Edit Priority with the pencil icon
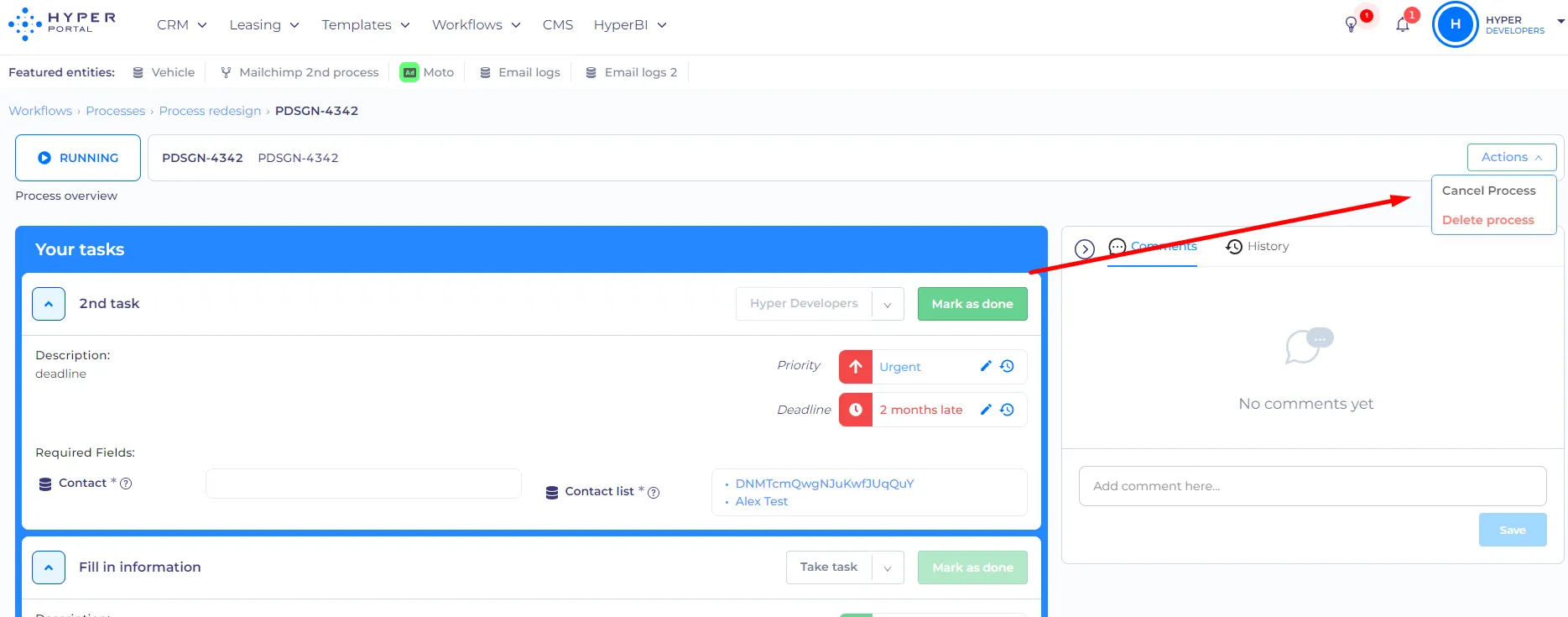 (986, 366)
